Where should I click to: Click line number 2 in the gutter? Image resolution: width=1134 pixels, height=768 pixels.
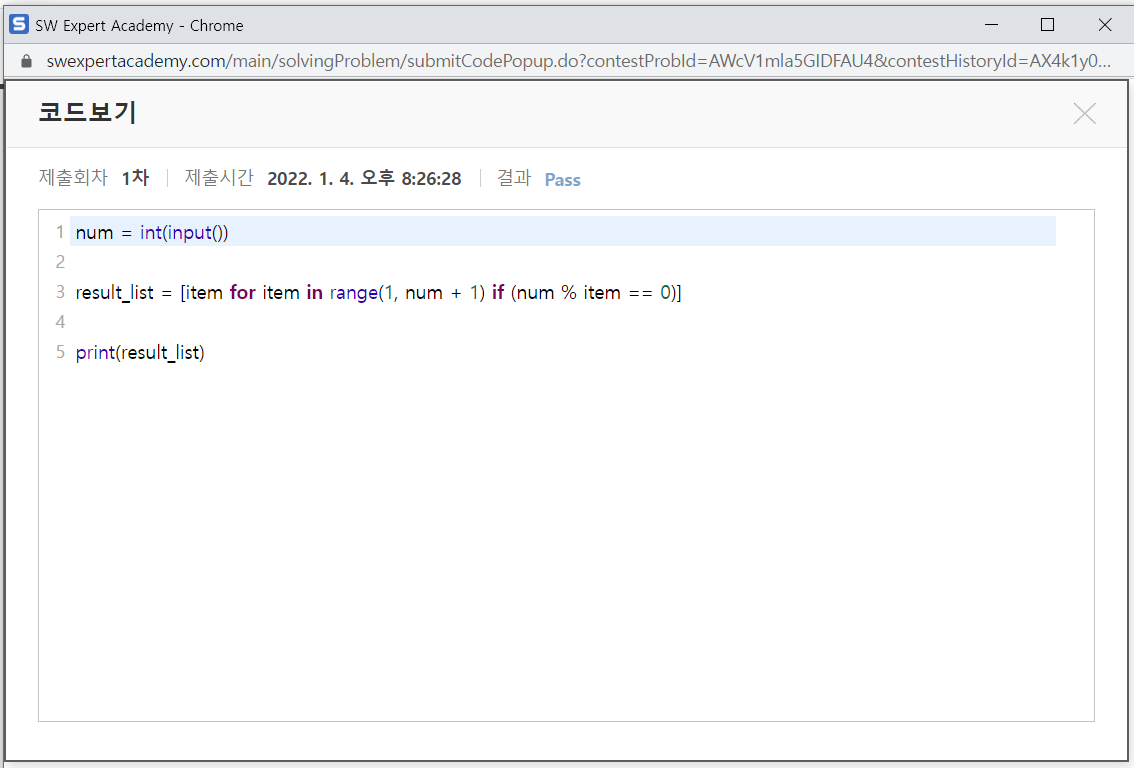click(60, 262)
